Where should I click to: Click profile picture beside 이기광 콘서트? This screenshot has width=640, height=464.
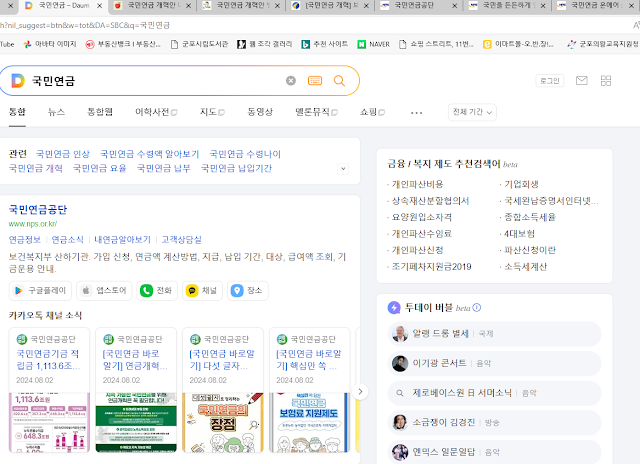click(x=400, y=363)
